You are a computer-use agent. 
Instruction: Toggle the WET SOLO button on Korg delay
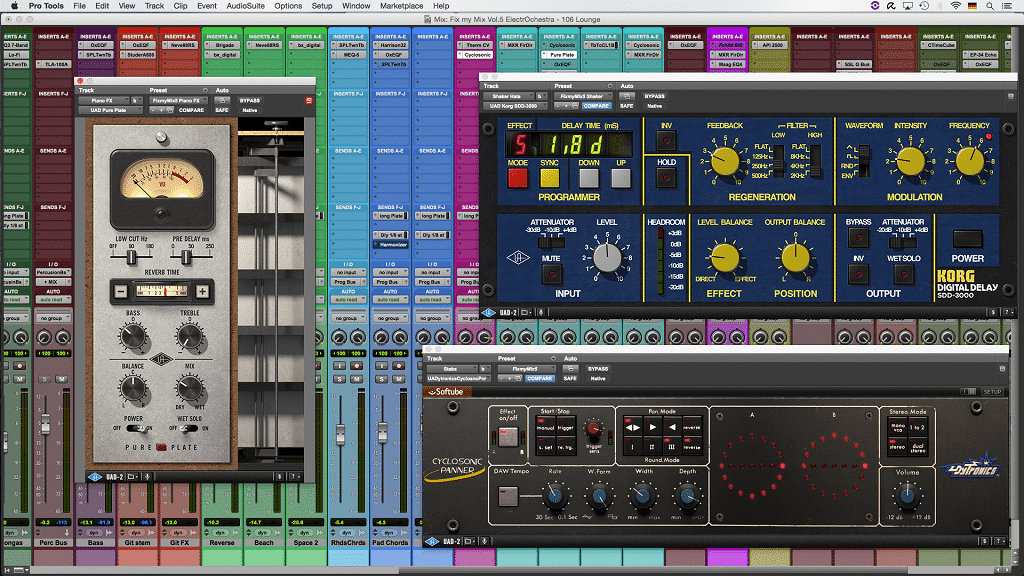904,274
